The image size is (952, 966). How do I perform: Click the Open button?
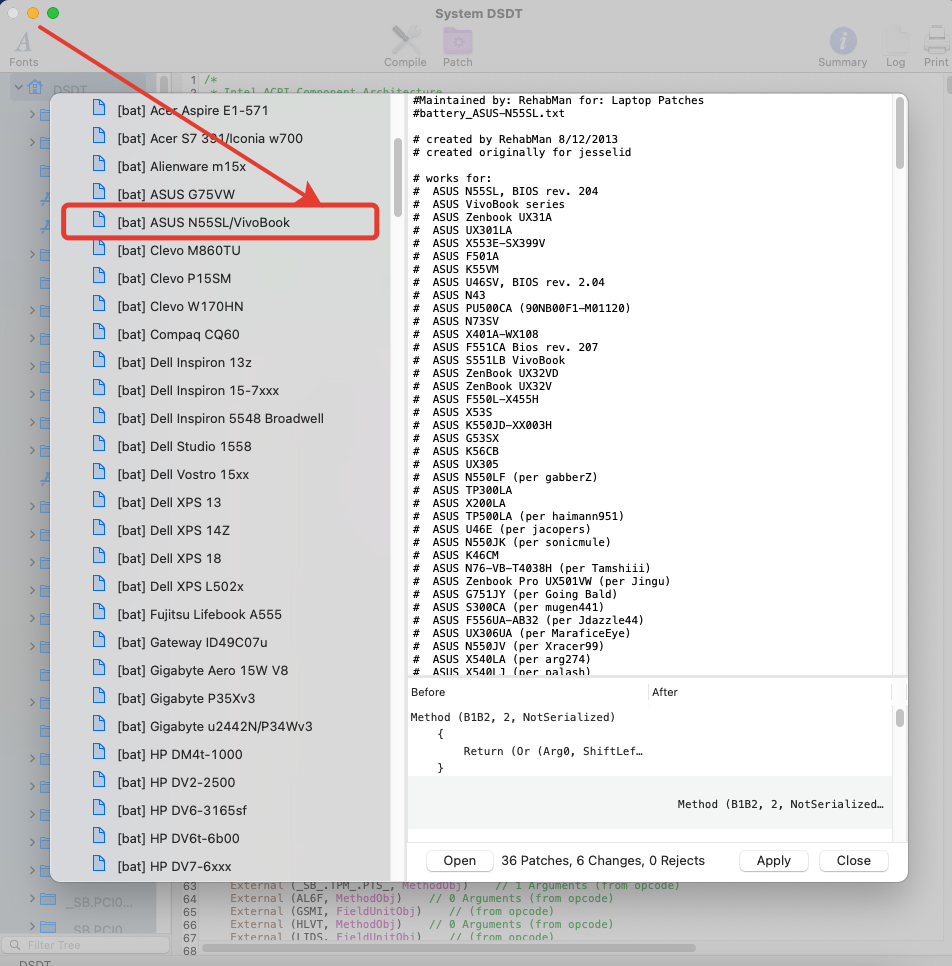[x=460, y=861]
